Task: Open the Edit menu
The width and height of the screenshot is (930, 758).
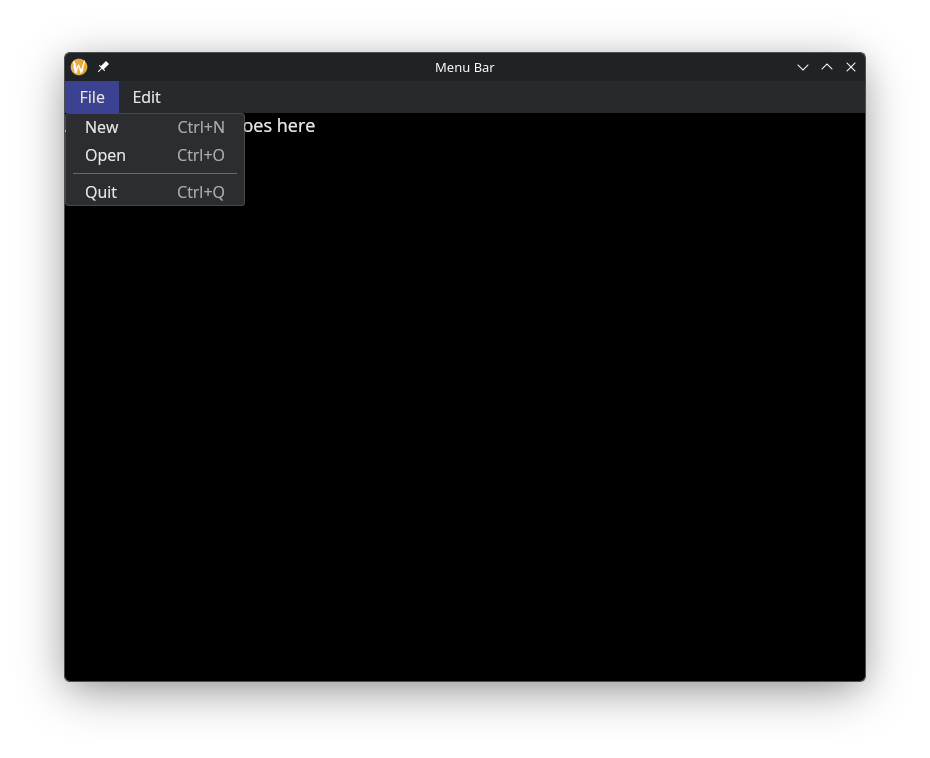Action: coord(146,97)
